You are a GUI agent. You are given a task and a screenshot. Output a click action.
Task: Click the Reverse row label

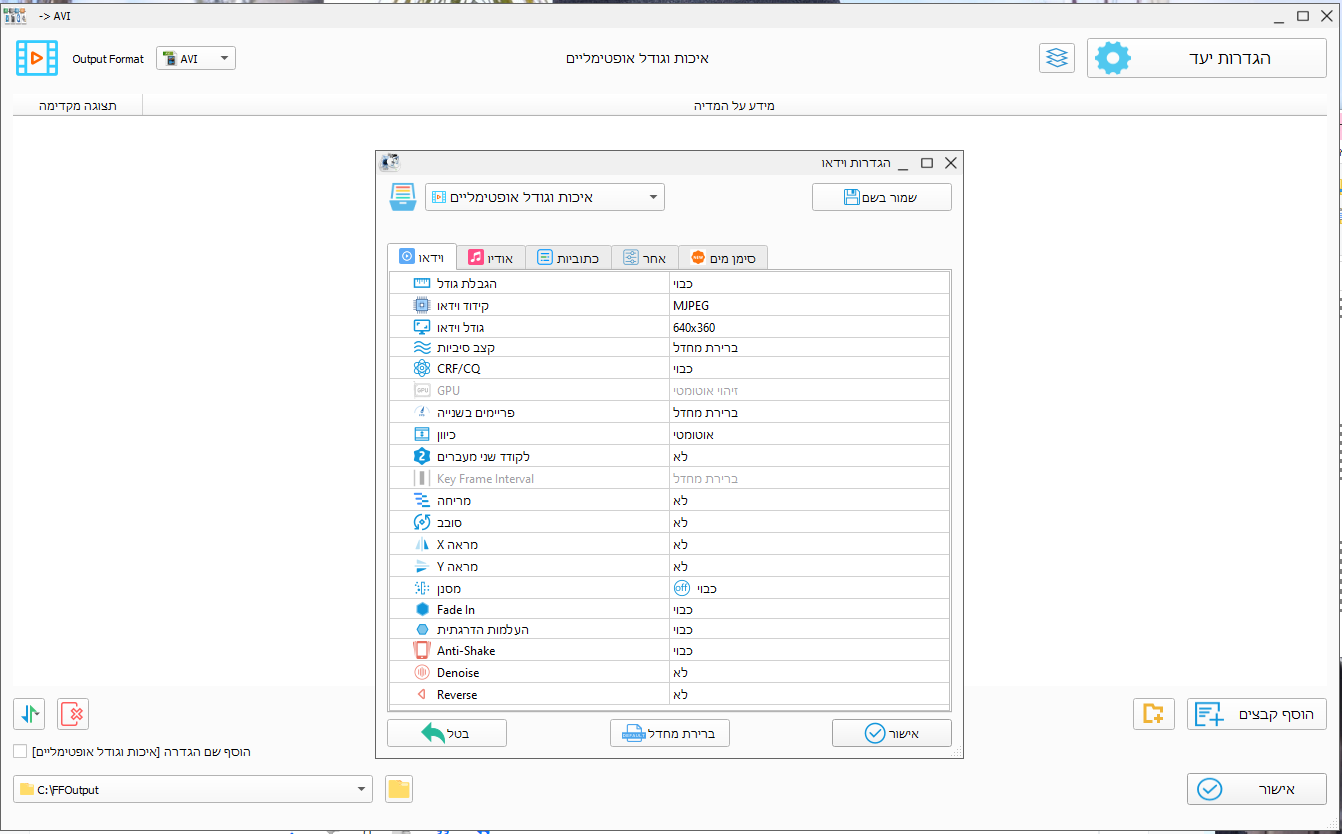(x=457, y=695)
